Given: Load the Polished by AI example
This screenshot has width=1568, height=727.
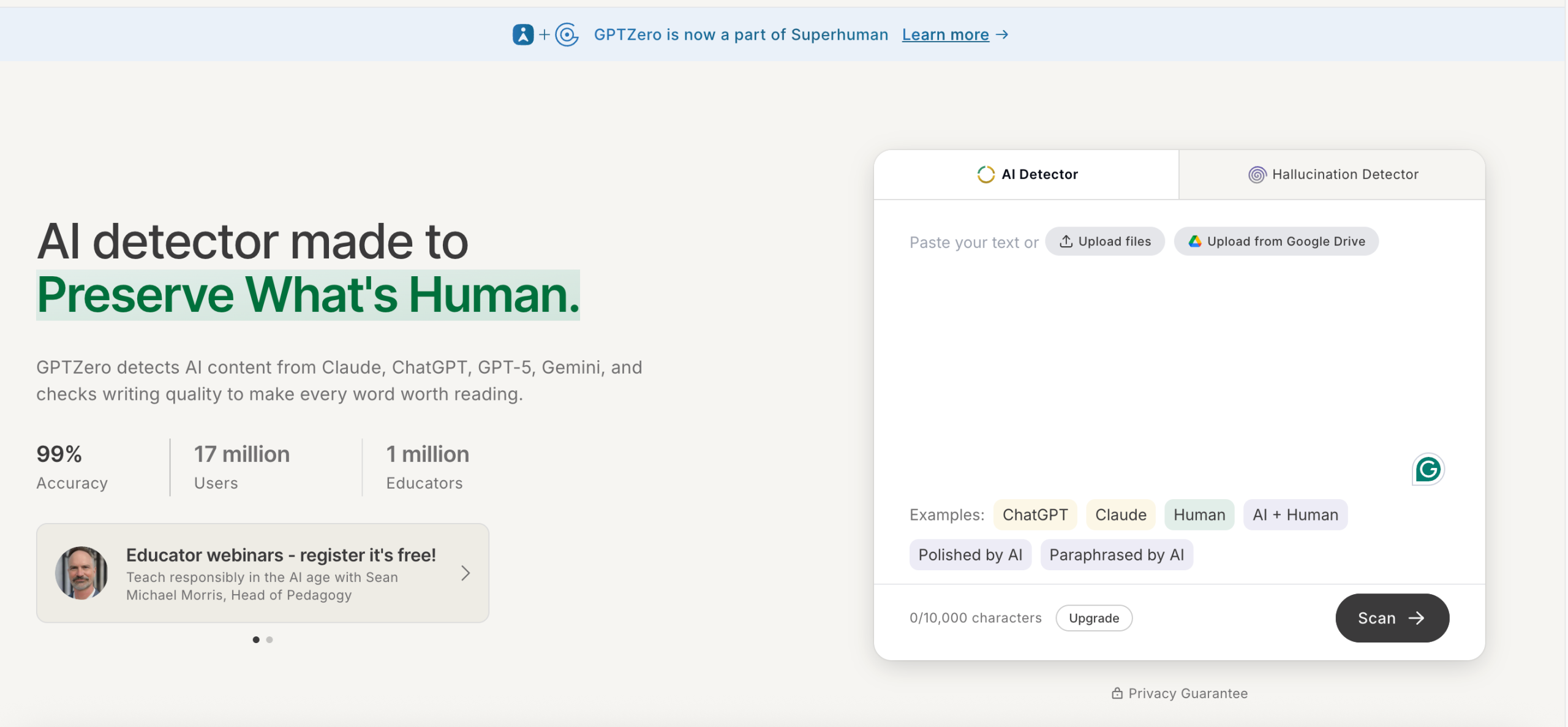Looking at the screenshot, I should coord(970,555).
